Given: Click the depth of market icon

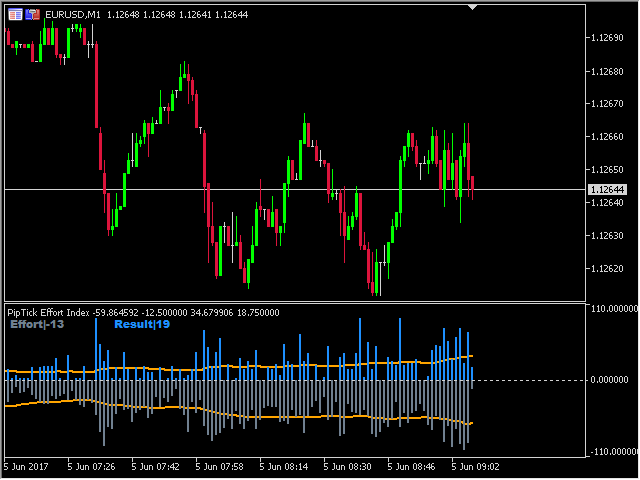Looking at the screenshot, I should [33, 15].
